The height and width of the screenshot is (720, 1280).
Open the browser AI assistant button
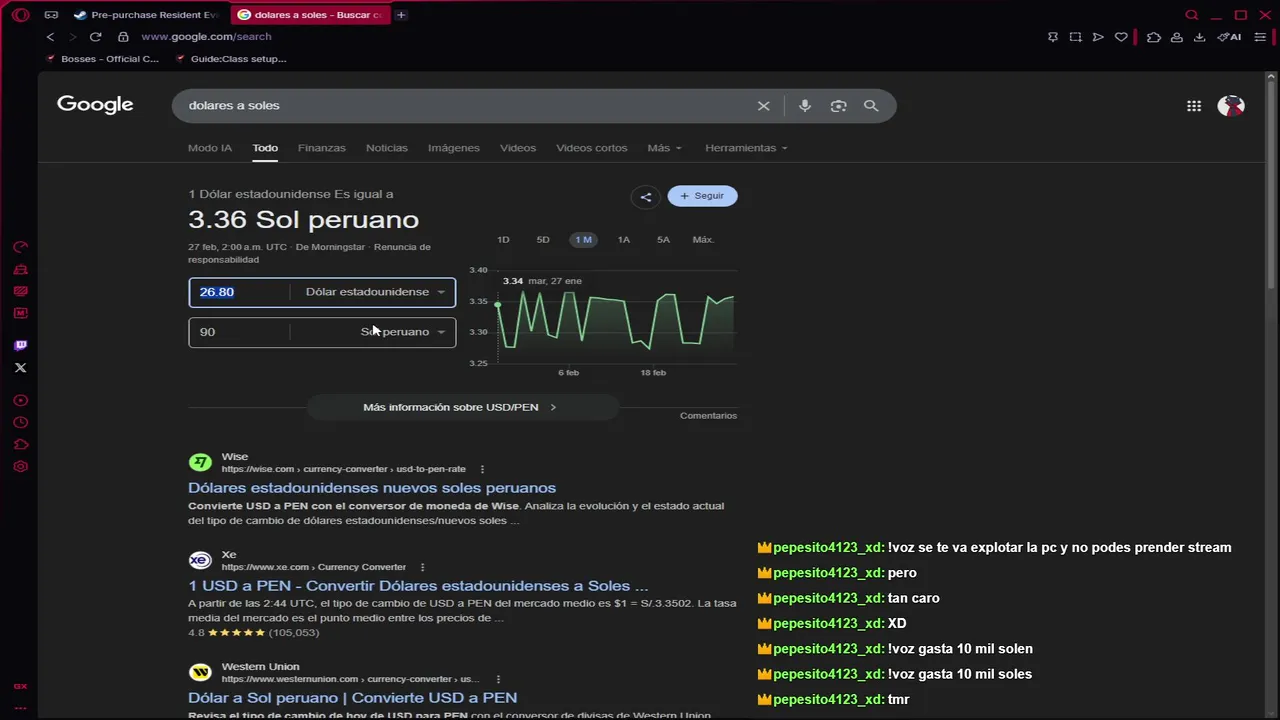pos(1230,37)
